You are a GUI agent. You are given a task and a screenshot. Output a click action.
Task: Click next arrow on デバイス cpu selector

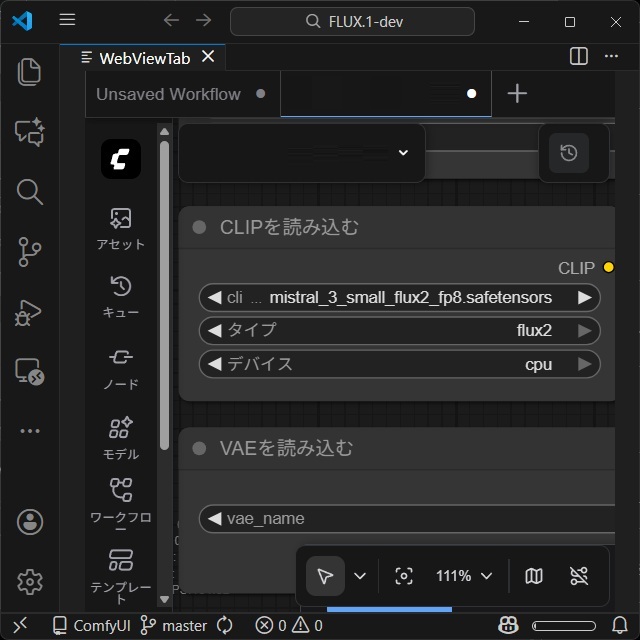pyautogui.click(x=585, y=364)
